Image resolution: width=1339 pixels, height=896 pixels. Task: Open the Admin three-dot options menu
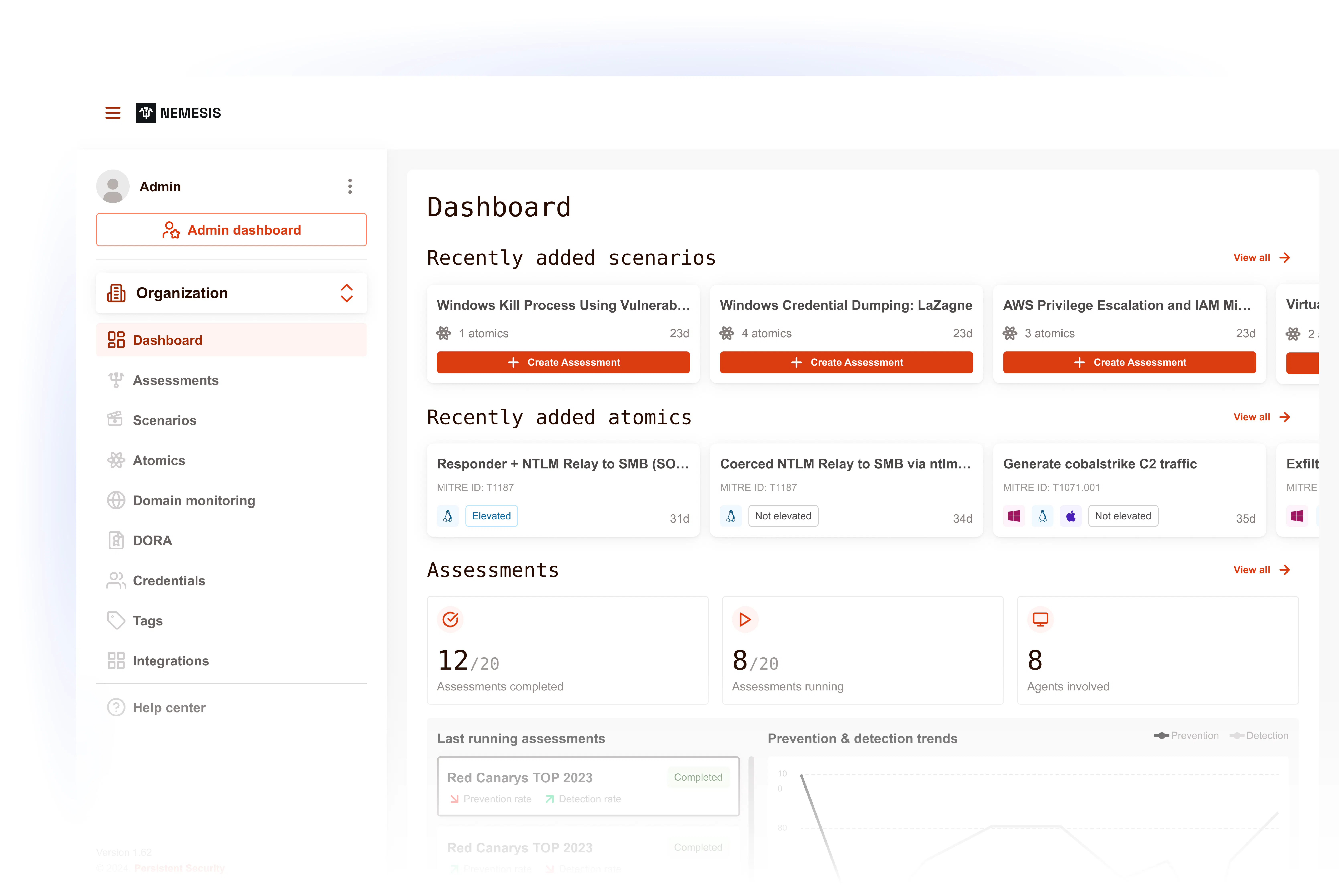click(x=350, y=186)
